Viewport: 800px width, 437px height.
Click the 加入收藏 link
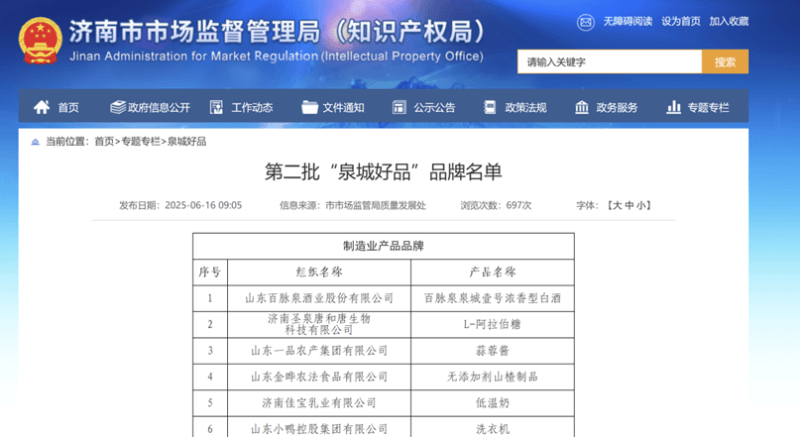pyautogui.click(x=728, y=21)
